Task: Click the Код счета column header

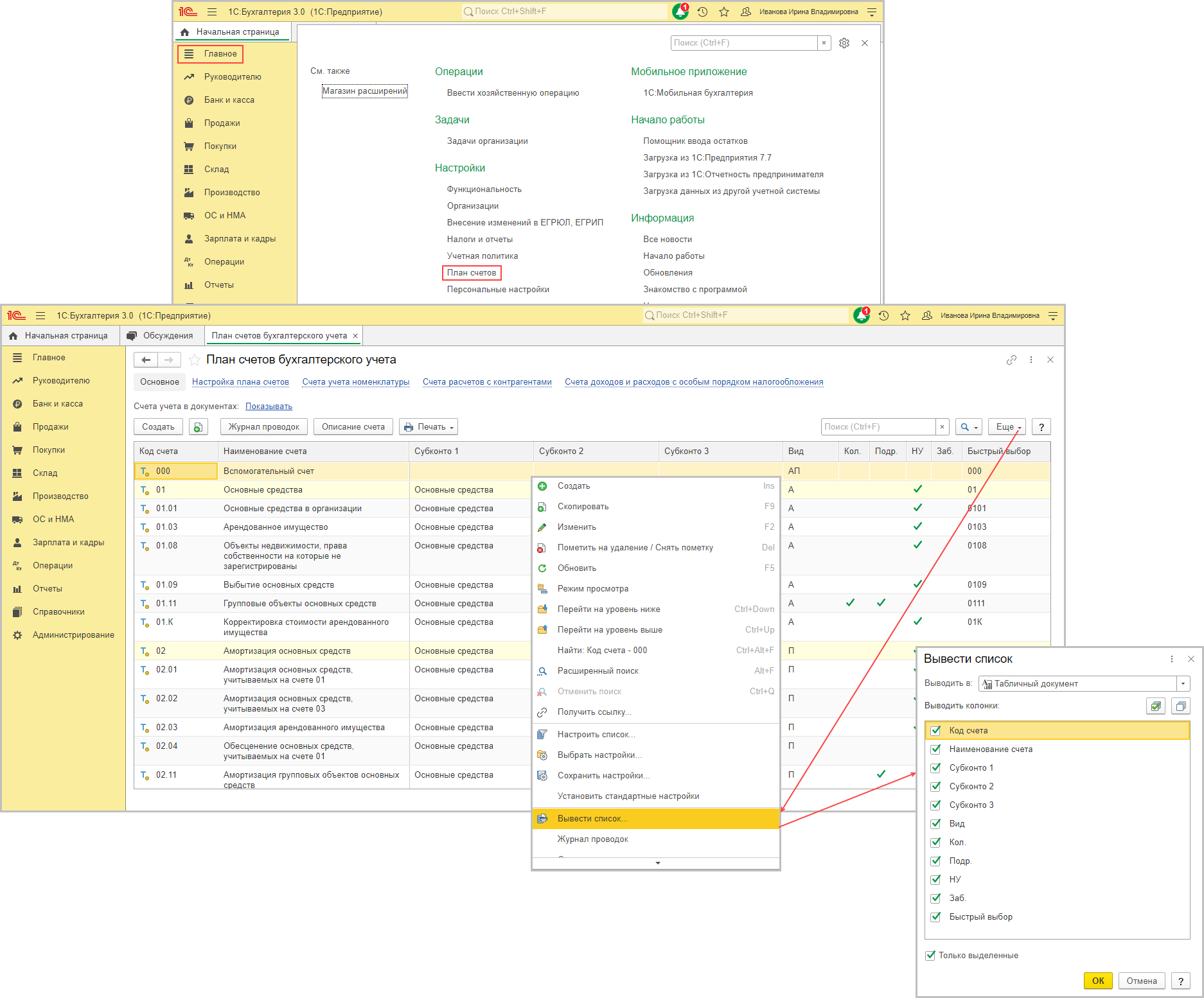Action: (x=176, y=451)
